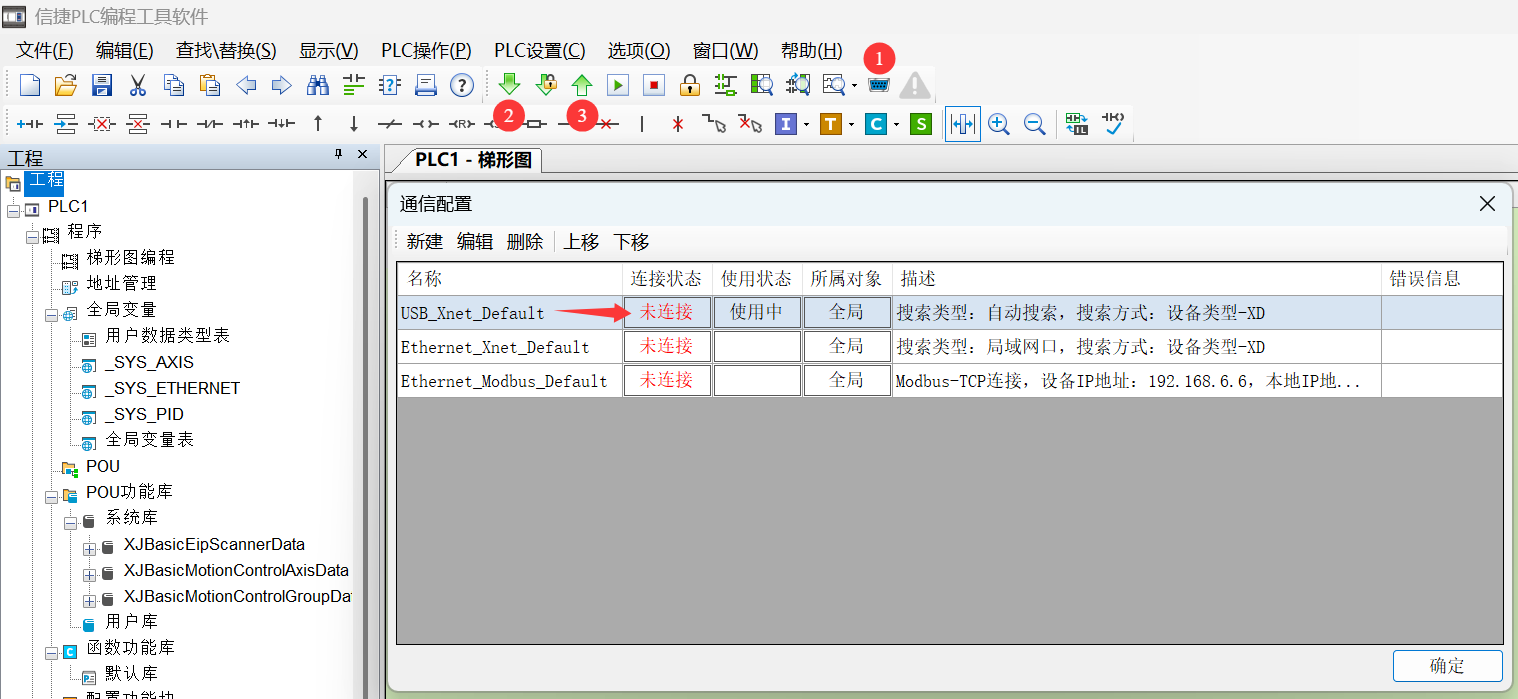Open the 编辑(E) menu
Image resolution: width=1518 pixels, height=699 pixels.
[124, 51]
